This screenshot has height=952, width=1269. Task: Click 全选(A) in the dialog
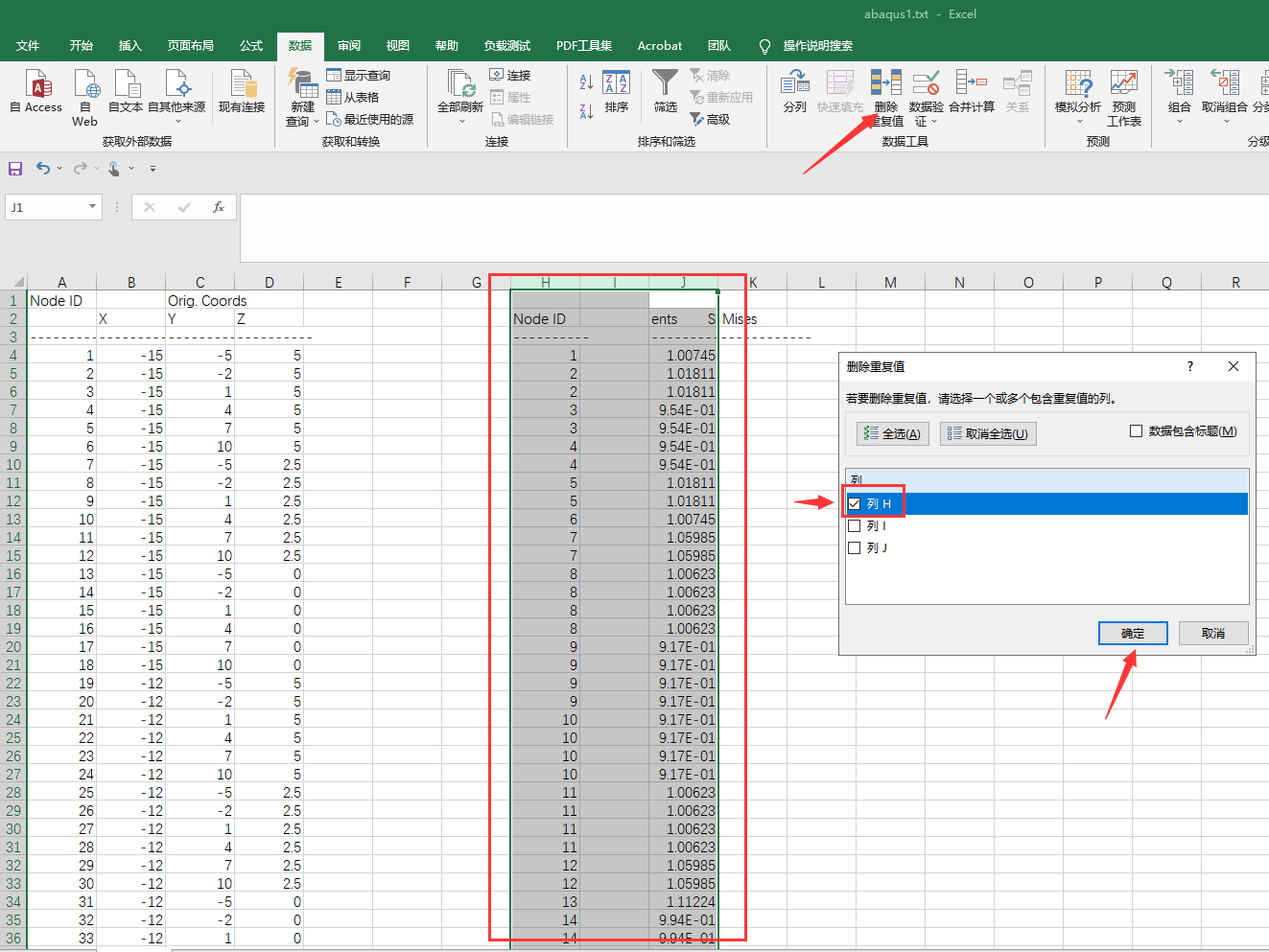click(892, 433)
